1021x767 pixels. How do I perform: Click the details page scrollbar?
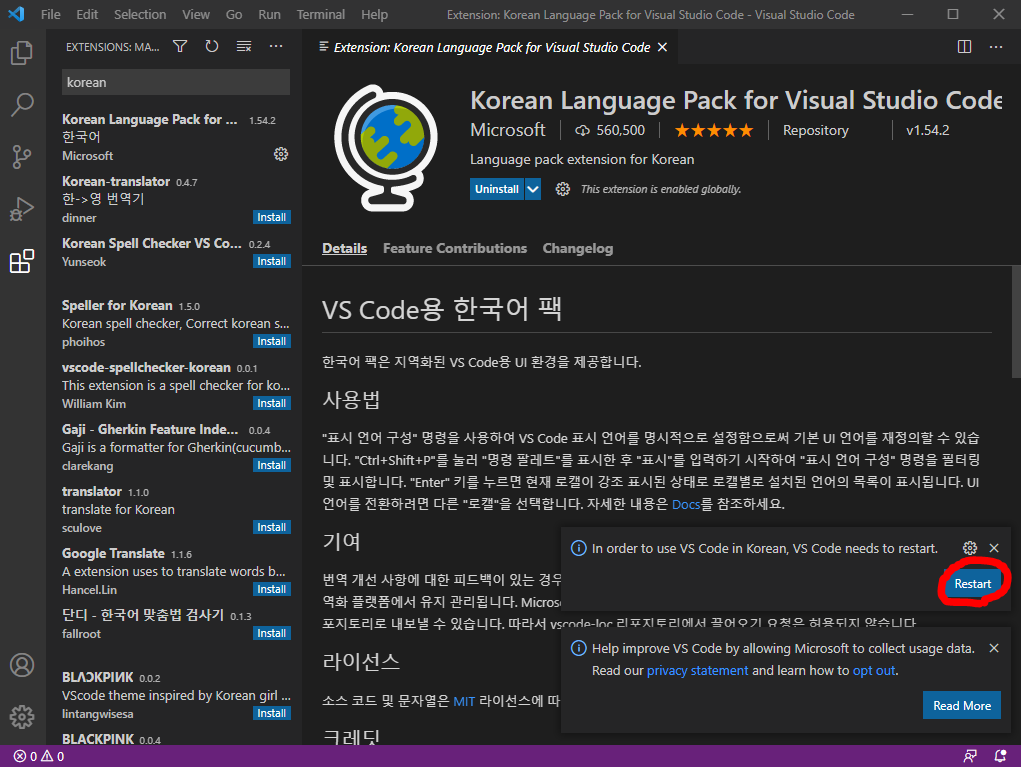click(x=1016, y=322)
